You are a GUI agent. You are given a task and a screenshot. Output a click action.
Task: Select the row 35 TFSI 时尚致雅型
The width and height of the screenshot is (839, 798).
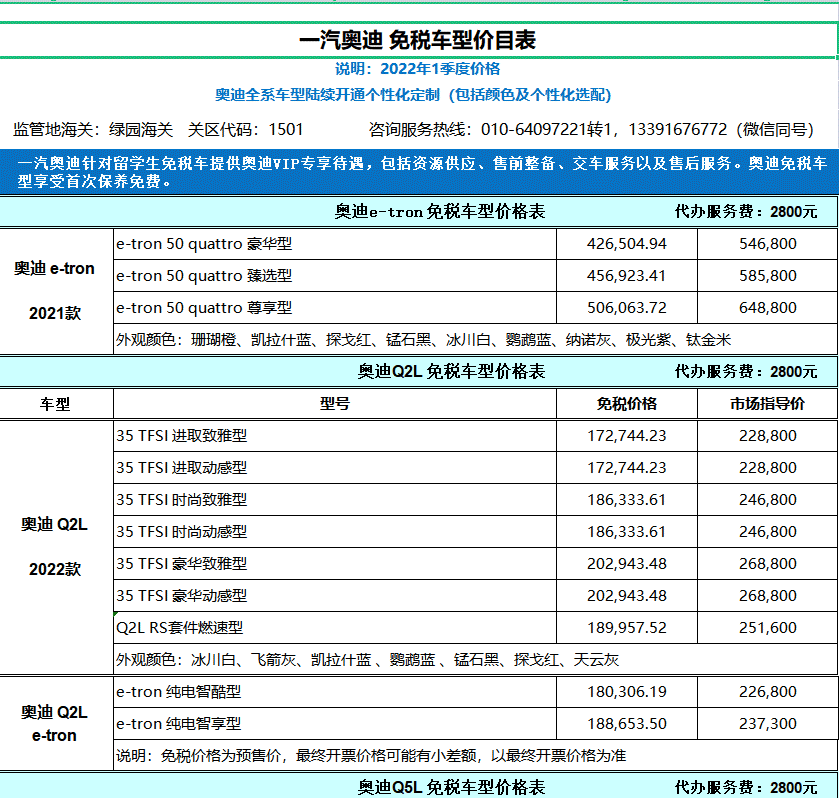(335, 500)
